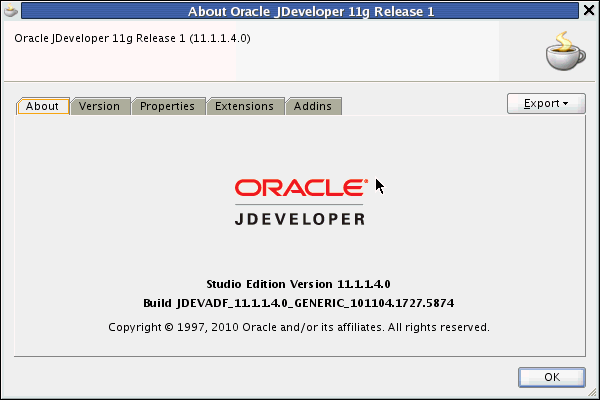
Task: Click the Copyright 1997, 2010 Oracle text
Action: coord(299,327)
